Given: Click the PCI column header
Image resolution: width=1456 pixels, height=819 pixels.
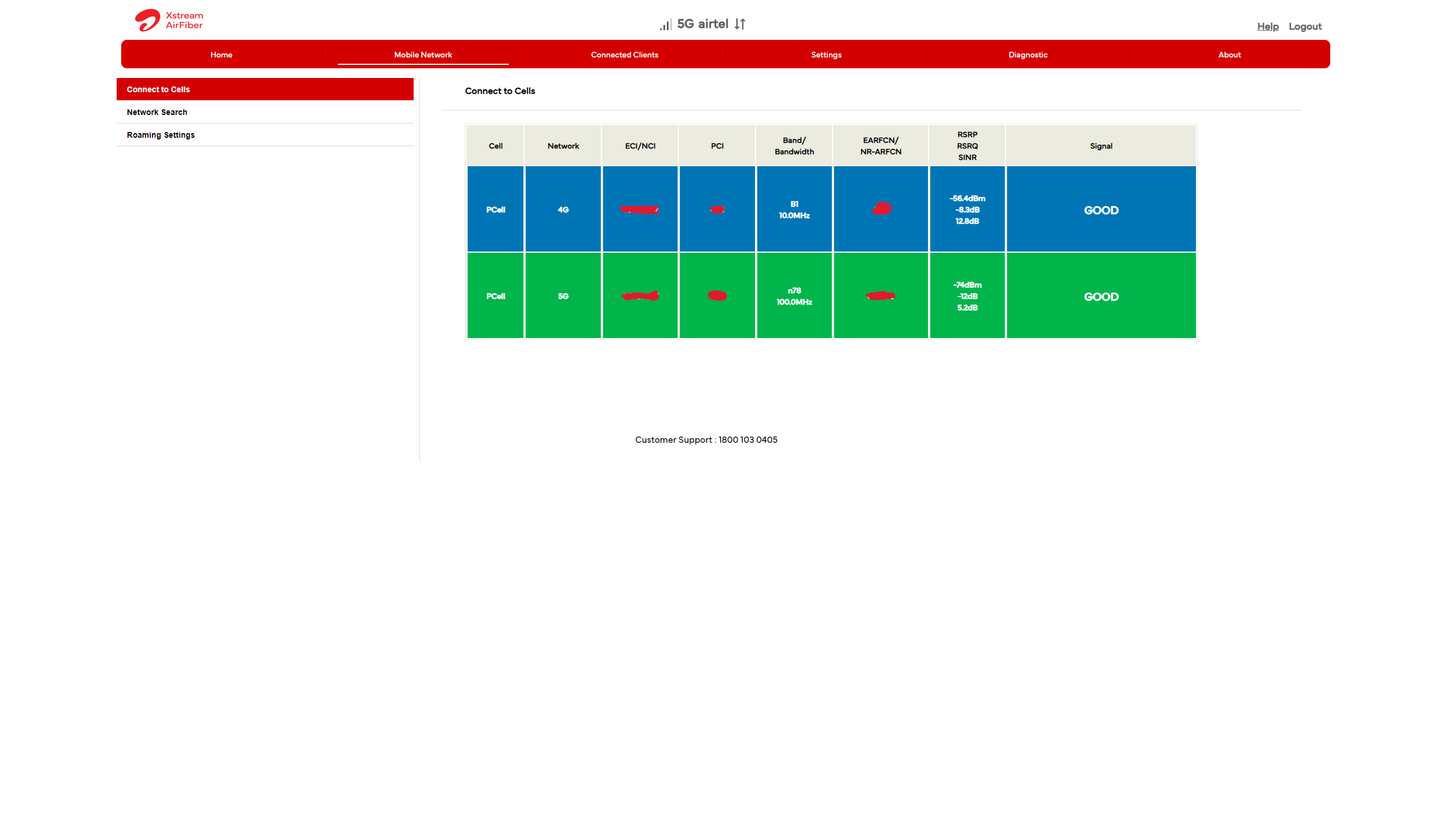Looking at the screenshot, I should (x=717, y=146).
